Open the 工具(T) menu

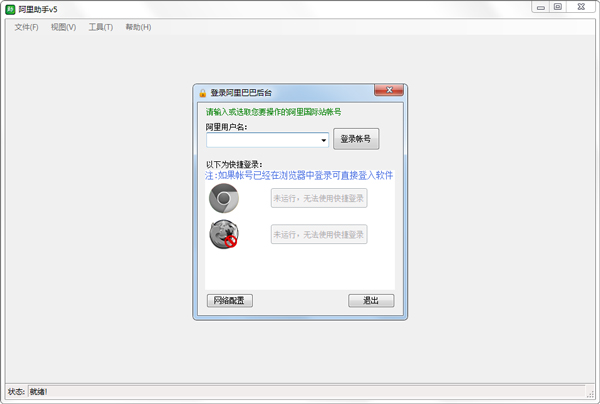coord(100,27)
